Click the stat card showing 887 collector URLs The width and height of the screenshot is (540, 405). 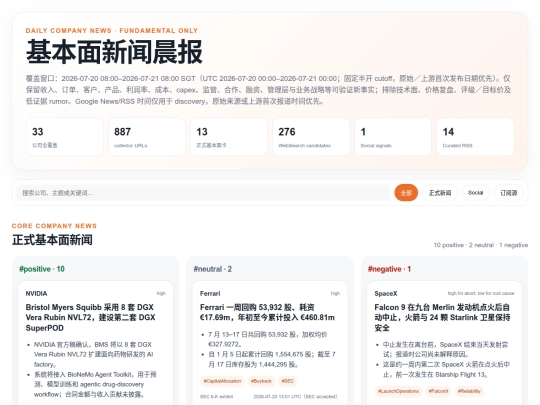(x=147, y=137)
